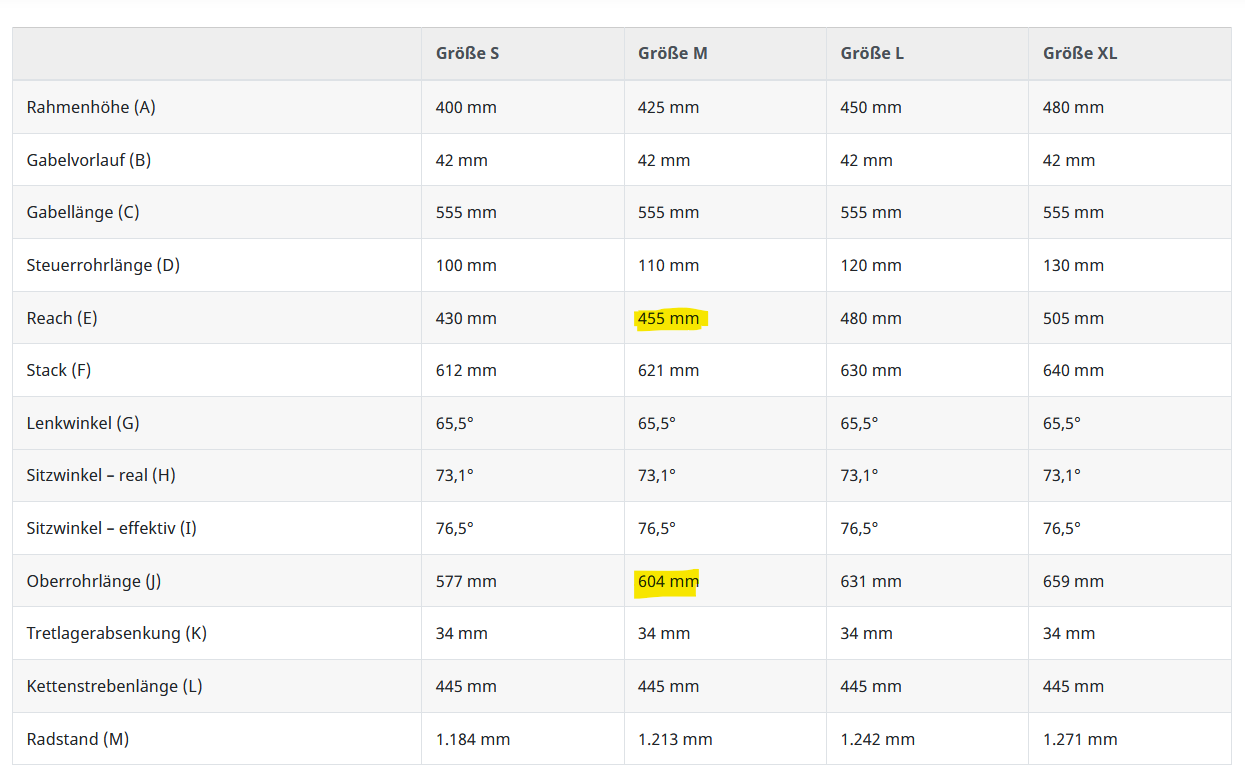The image size is (1245, 781).
Task: Click the 480 mm Rahmenhöhe value for XL
Action: [1073, 107]
